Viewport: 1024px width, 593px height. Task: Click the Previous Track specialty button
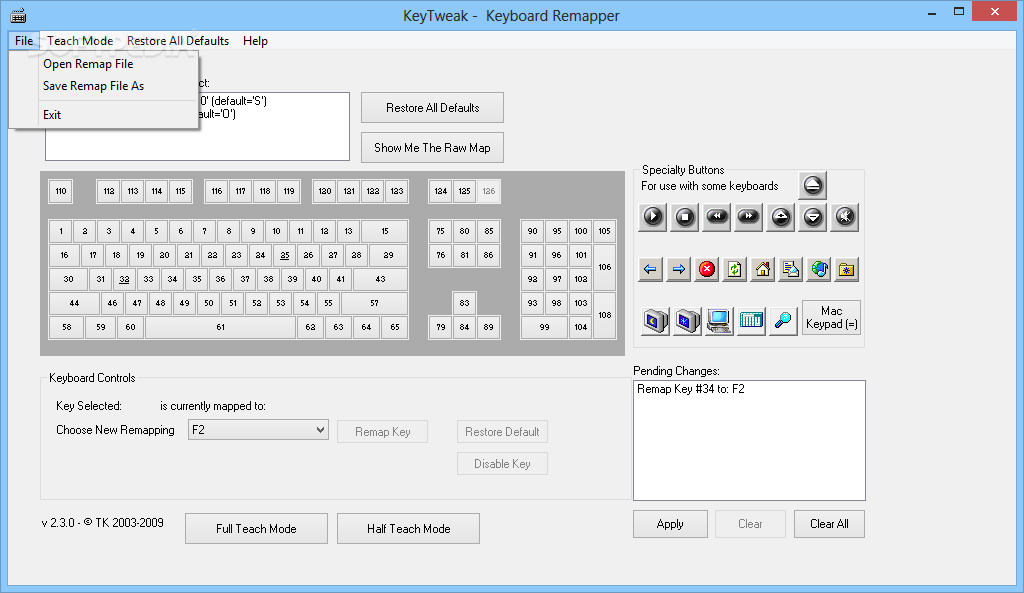coord(716,217)
